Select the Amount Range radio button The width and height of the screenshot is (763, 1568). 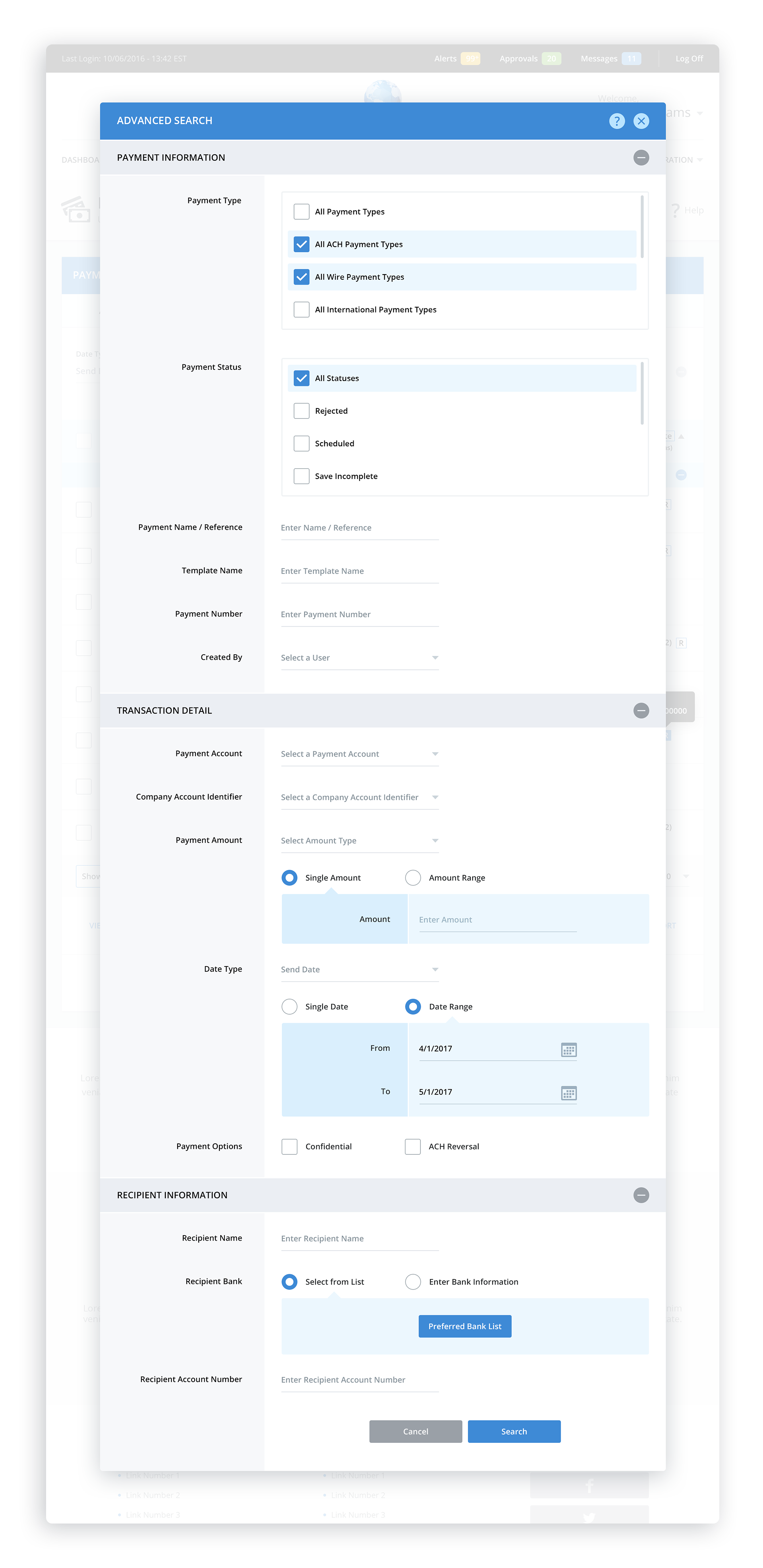click(413, 878)
